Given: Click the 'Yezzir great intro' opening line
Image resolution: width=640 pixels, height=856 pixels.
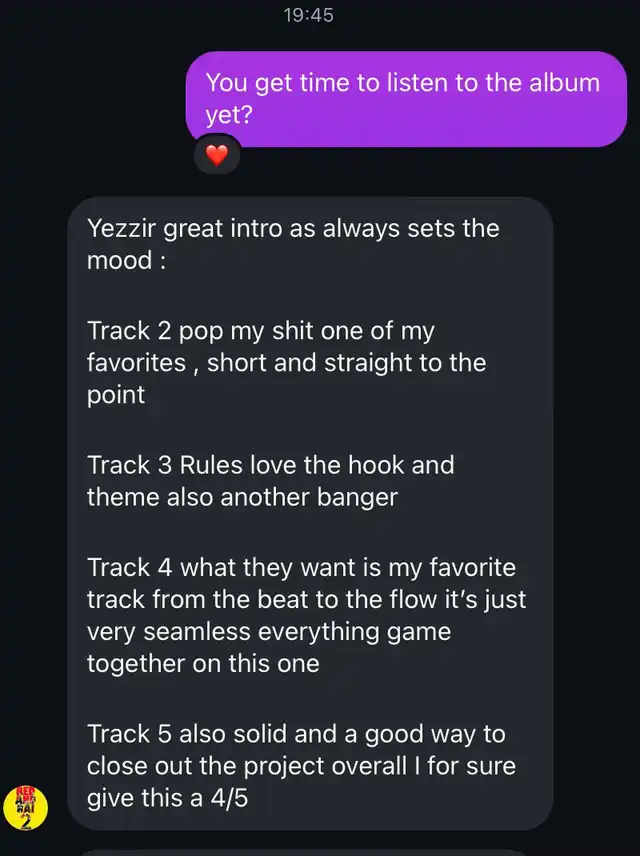Looking at the screenshot, I should pos(293,244).
